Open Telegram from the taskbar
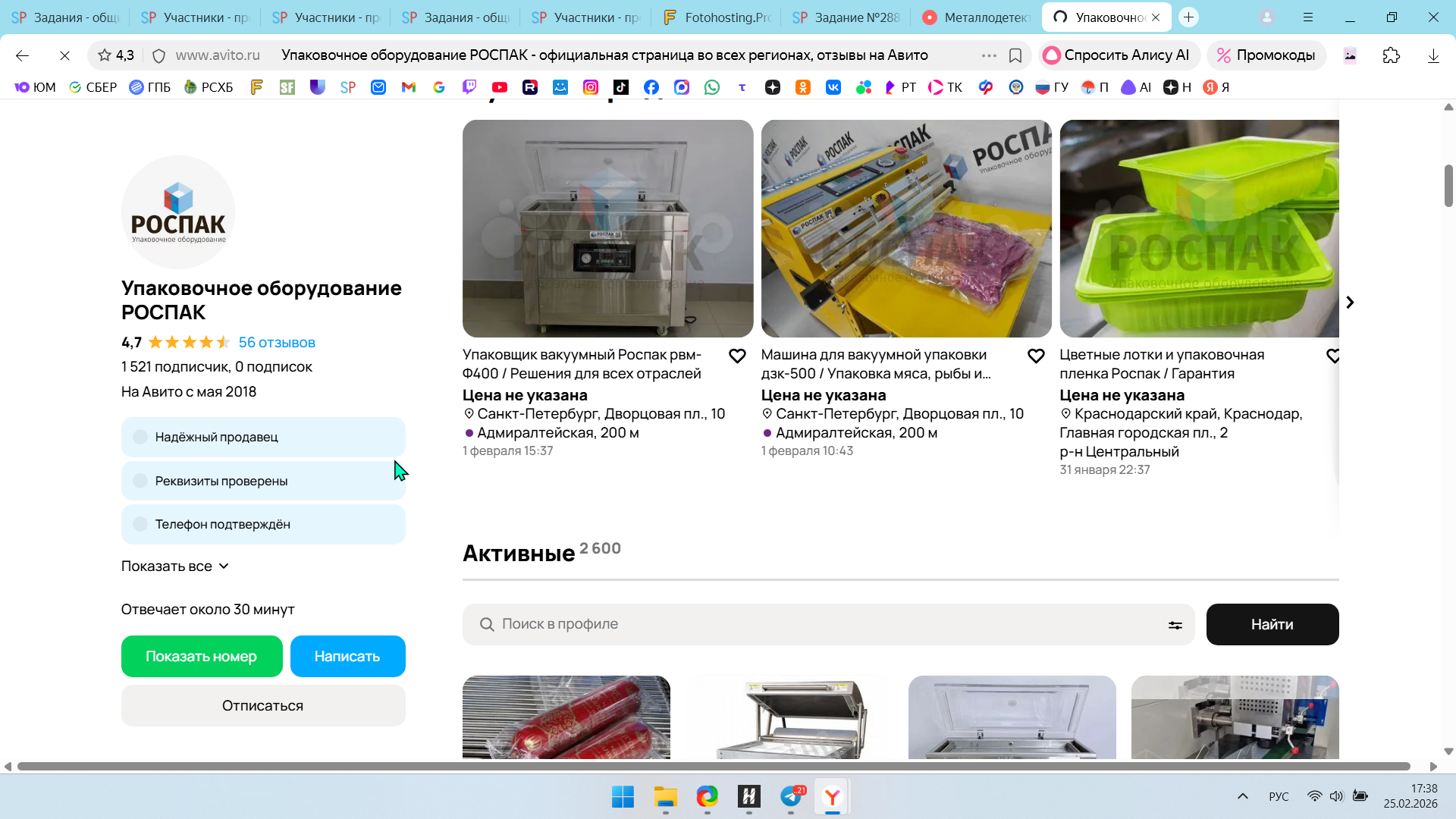This screenshot has height=819, width=1456. (791, 797)
